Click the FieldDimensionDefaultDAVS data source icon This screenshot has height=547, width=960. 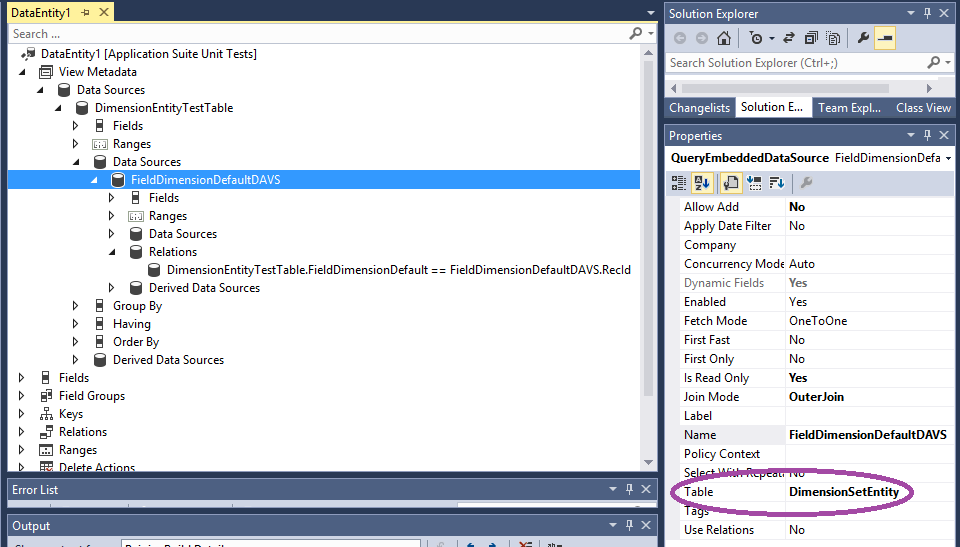pos(118,180)
